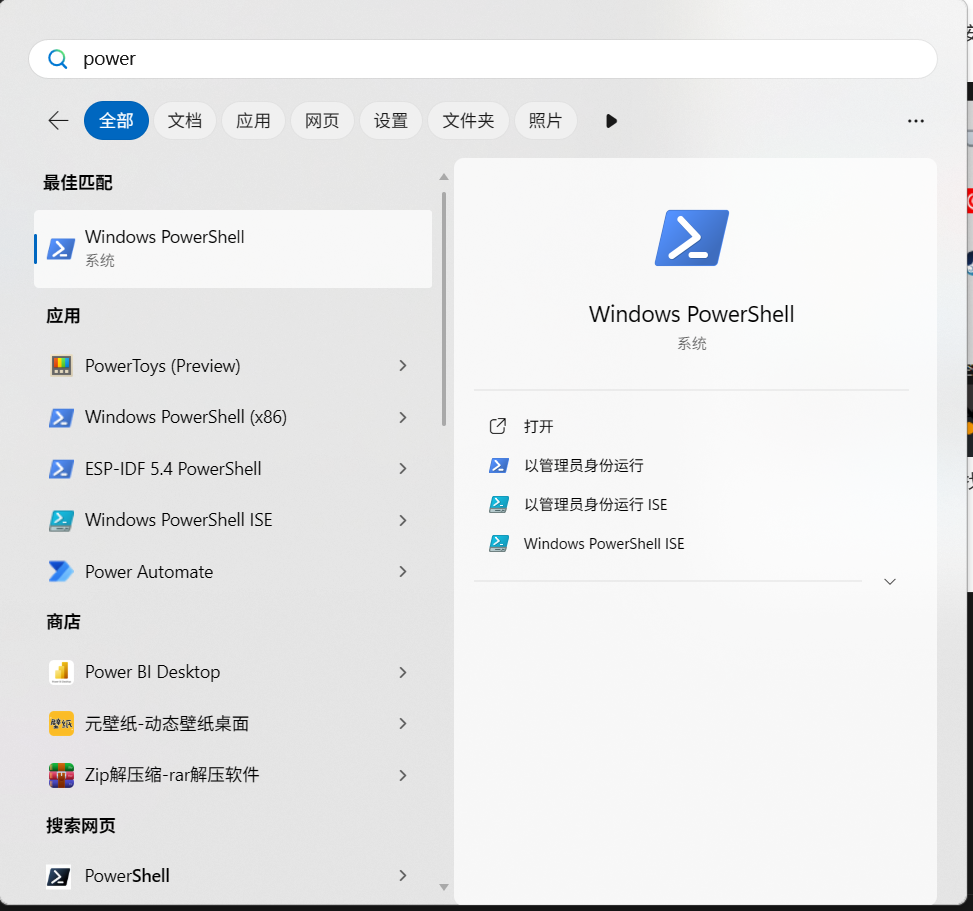Select the Power Automate result text
Screen dimensions: 973x911
[149, 572]
